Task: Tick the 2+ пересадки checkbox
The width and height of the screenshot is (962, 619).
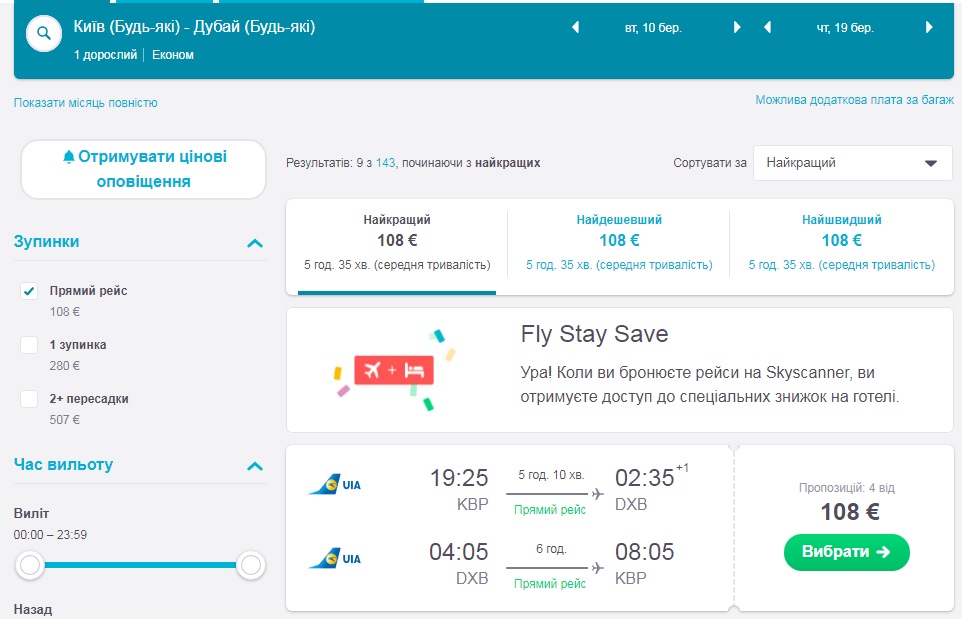Action: coord(30,399)
